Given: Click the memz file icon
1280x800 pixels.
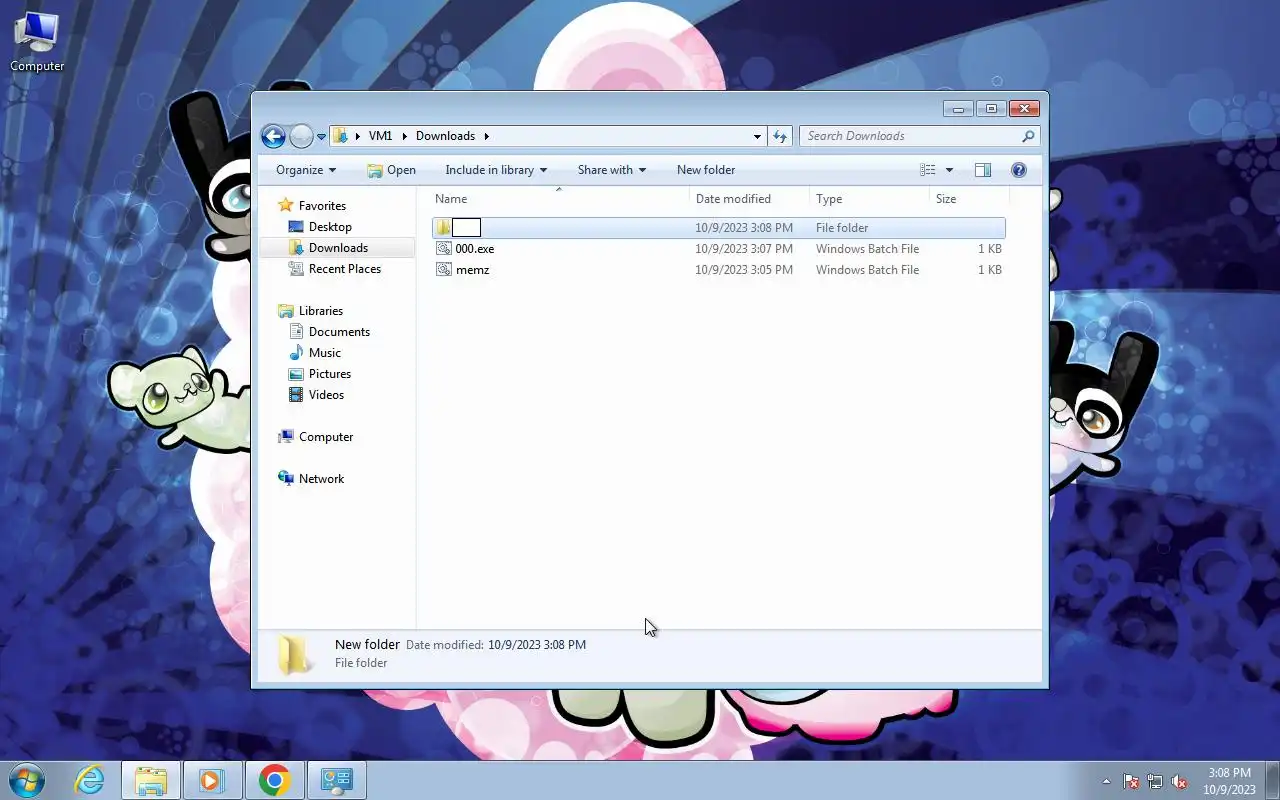Looking at the screenshot, I should (443, 270).
